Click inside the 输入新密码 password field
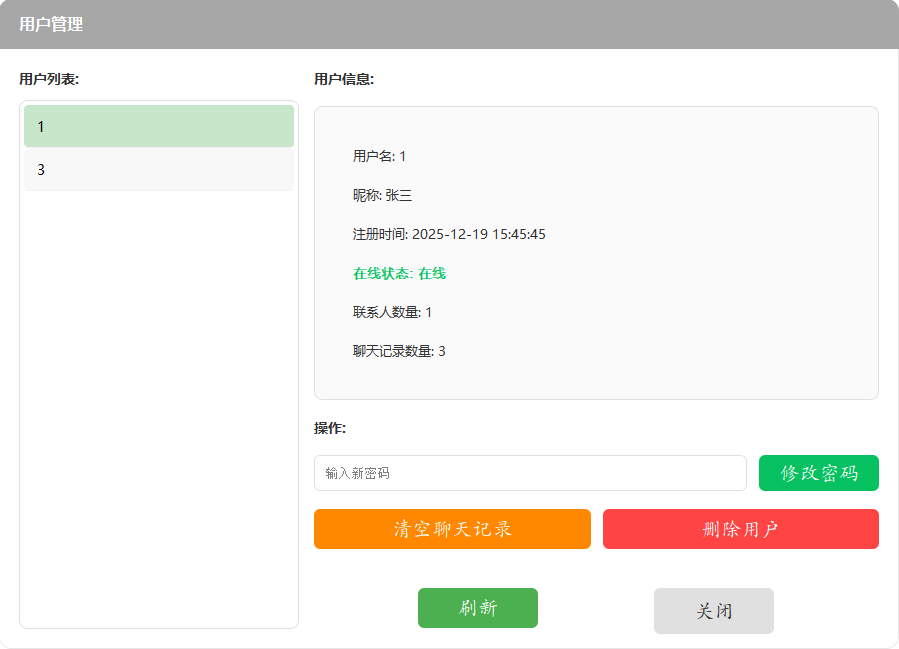899x649 pixels. coord(530,472)
